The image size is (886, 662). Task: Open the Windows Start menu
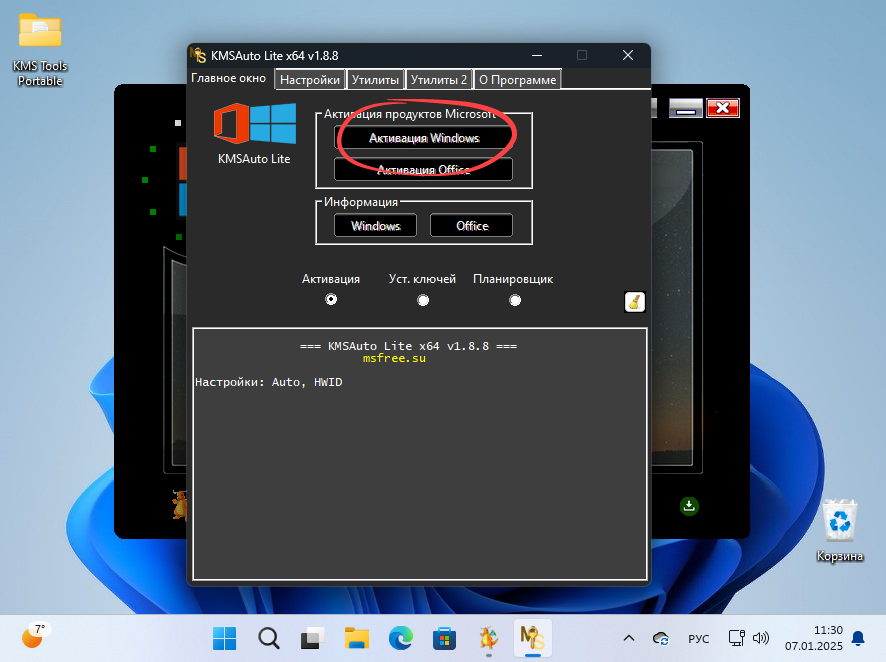224,638
